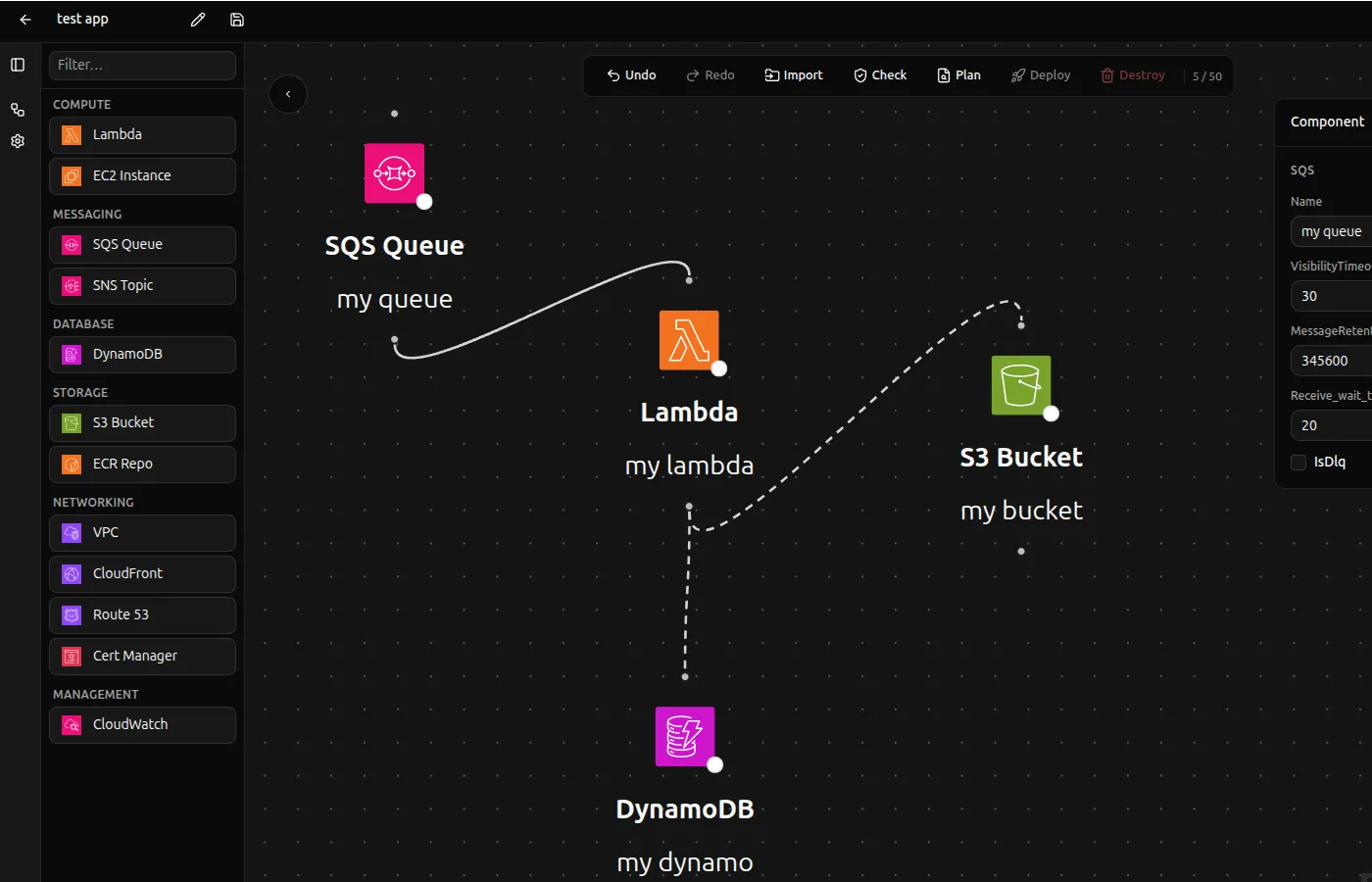Click the "my queue" label under SQS node
The height and width of the screenshot is (882, 1372).
pyautogui.click(x=395, y=300)
